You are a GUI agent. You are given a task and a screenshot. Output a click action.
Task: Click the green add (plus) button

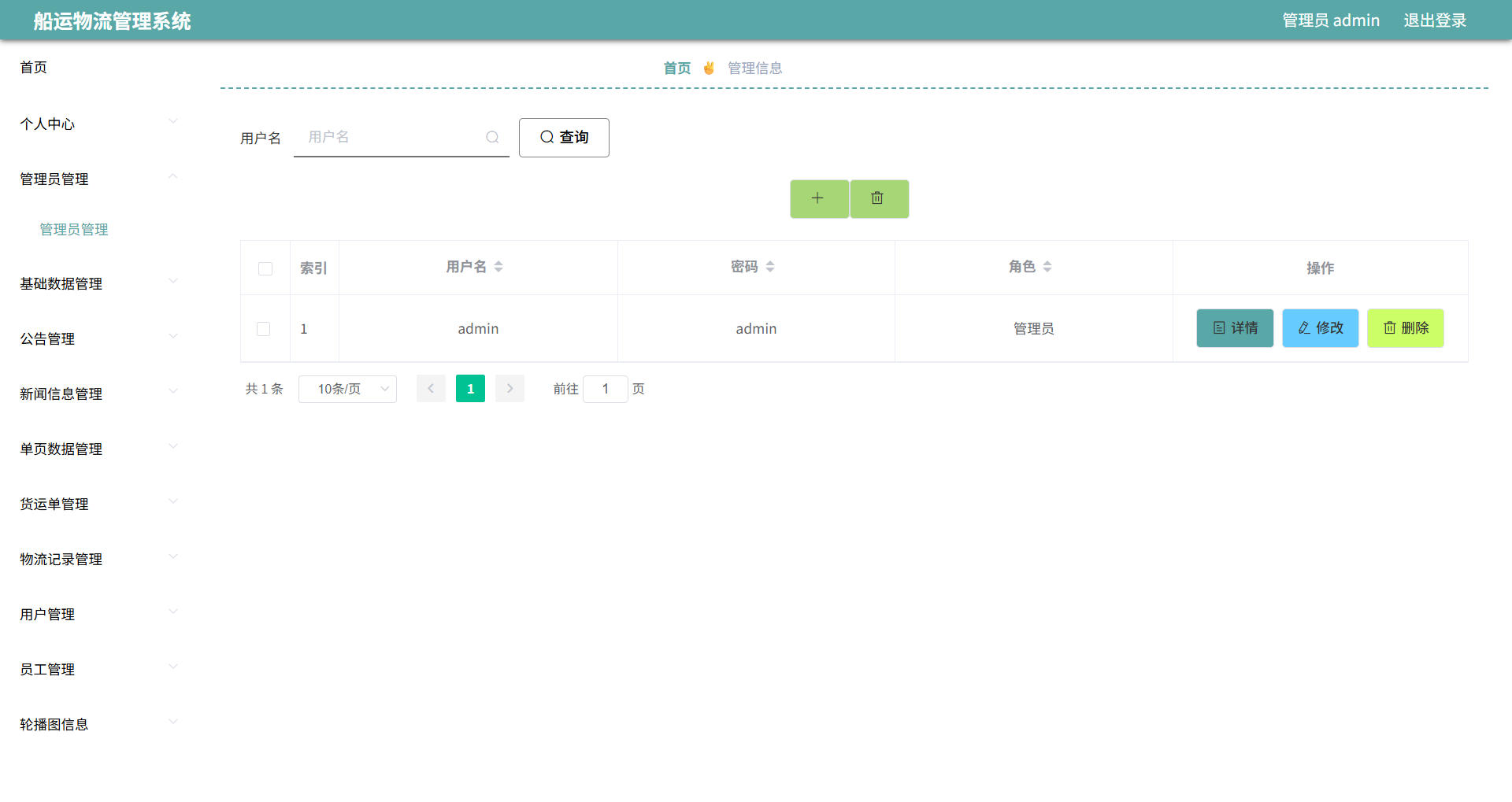pyautogui.click(x=819, y=198)
